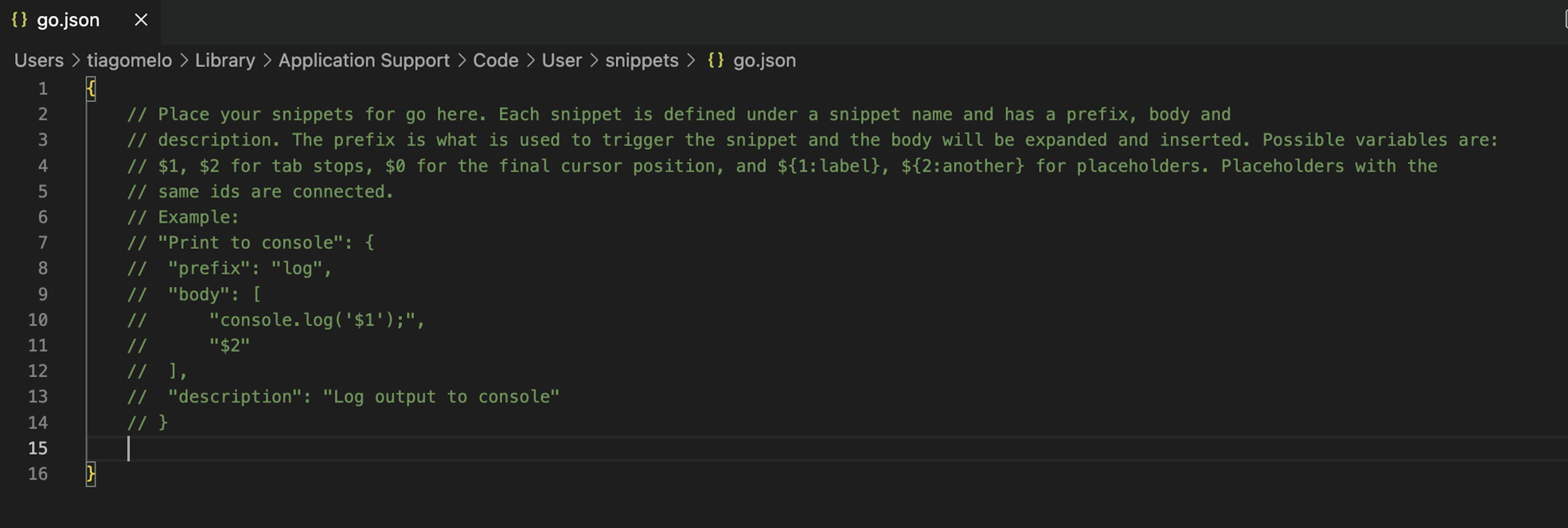
Task: Click closing curly brace on line 16
Action: pos(91,474)
